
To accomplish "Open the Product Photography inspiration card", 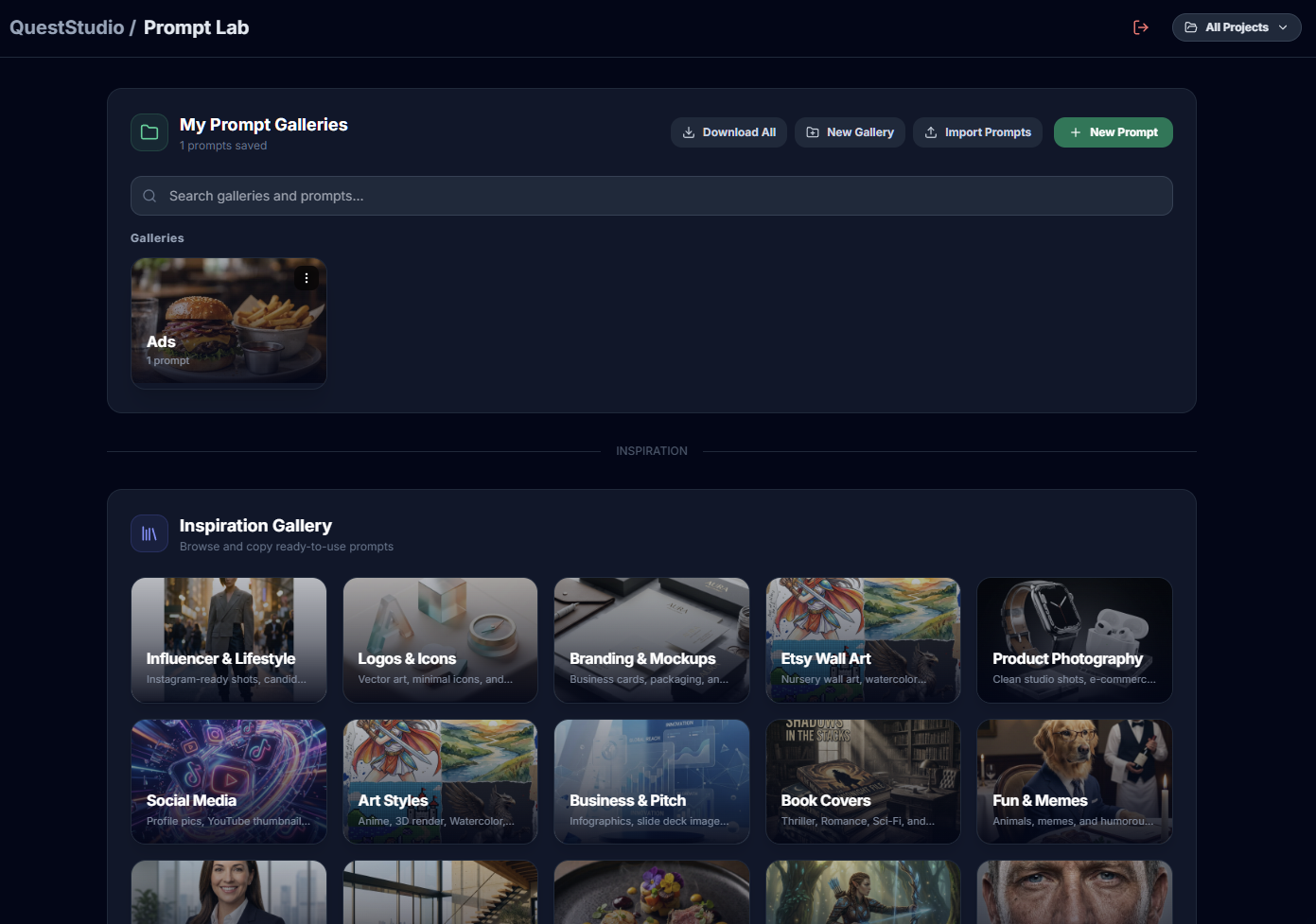I will [1074, 640].
